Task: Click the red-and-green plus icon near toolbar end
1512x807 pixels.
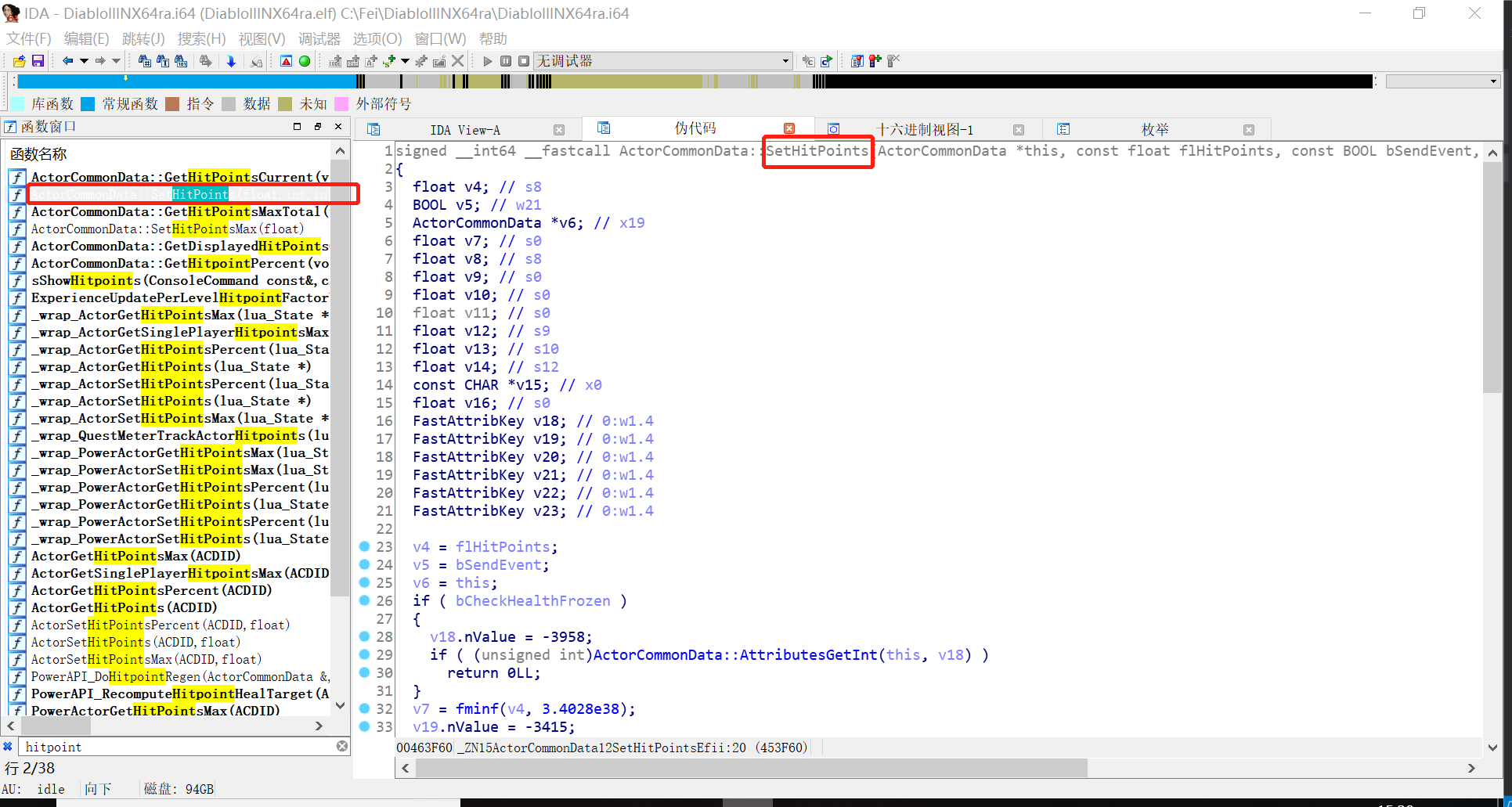Action: pos(875,61)
